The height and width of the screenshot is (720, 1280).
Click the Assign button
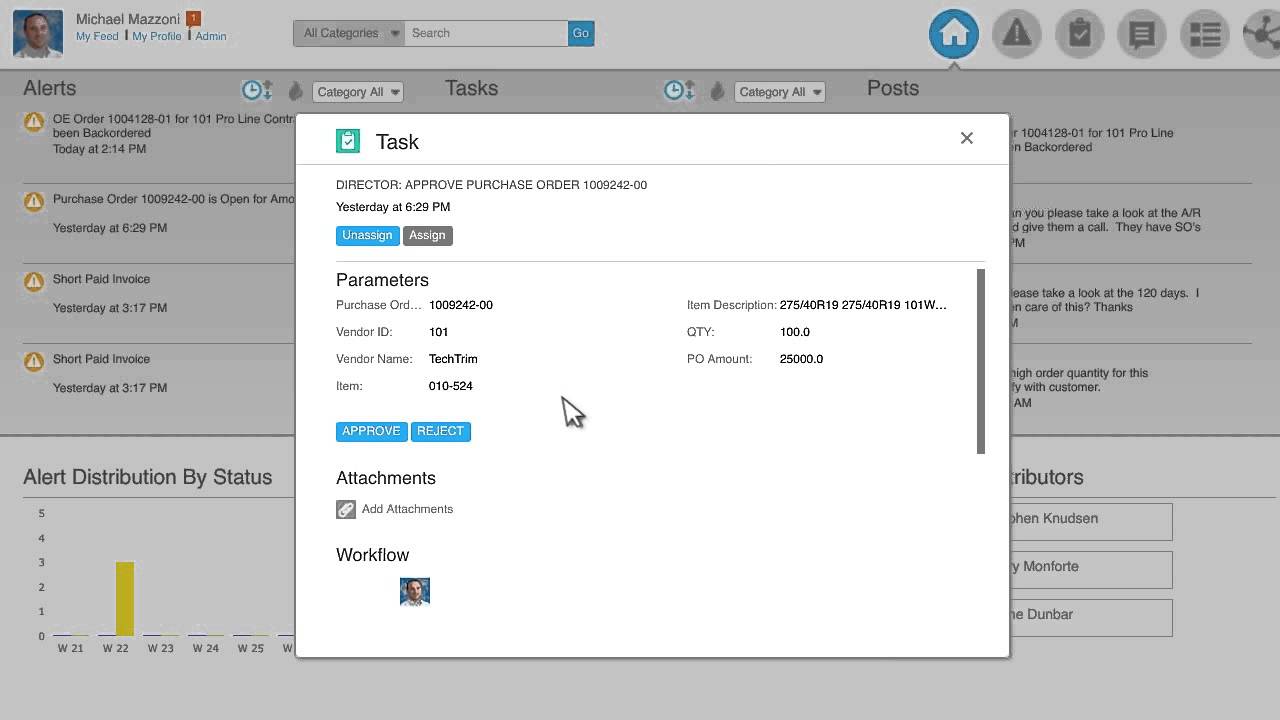tap(427, 235)
